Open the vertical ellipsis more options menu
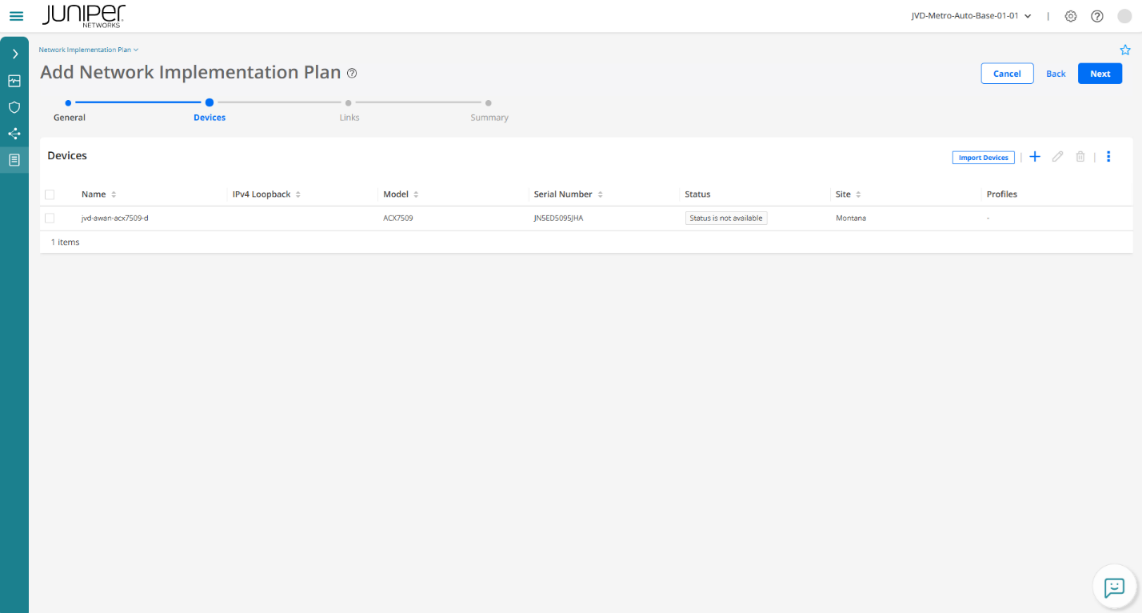Viewport: 1142px width, 613px height. 1108,157
